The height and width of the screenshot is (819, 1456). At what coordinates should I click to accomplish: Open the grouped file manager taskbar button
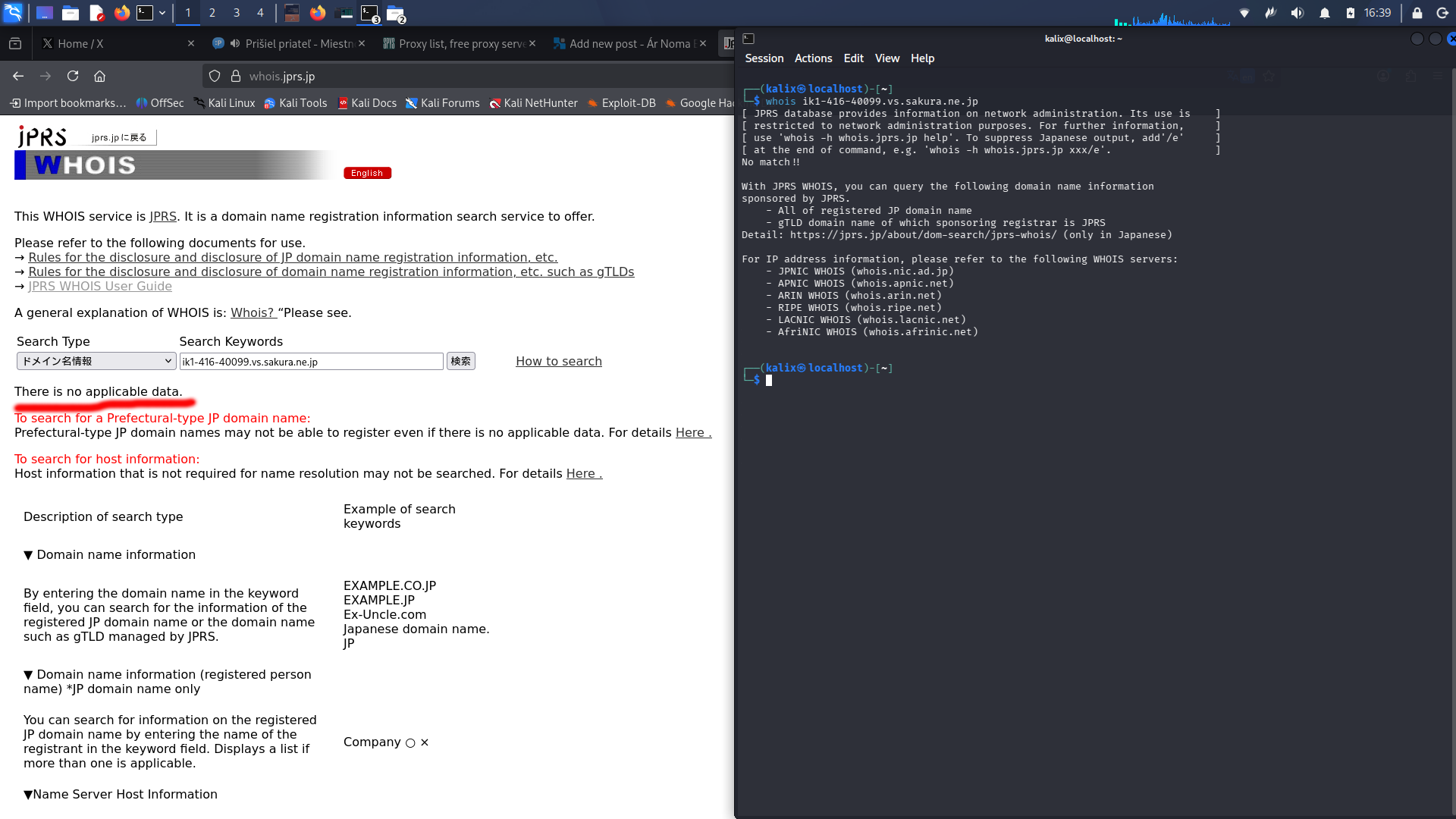[x=396, y=14]
